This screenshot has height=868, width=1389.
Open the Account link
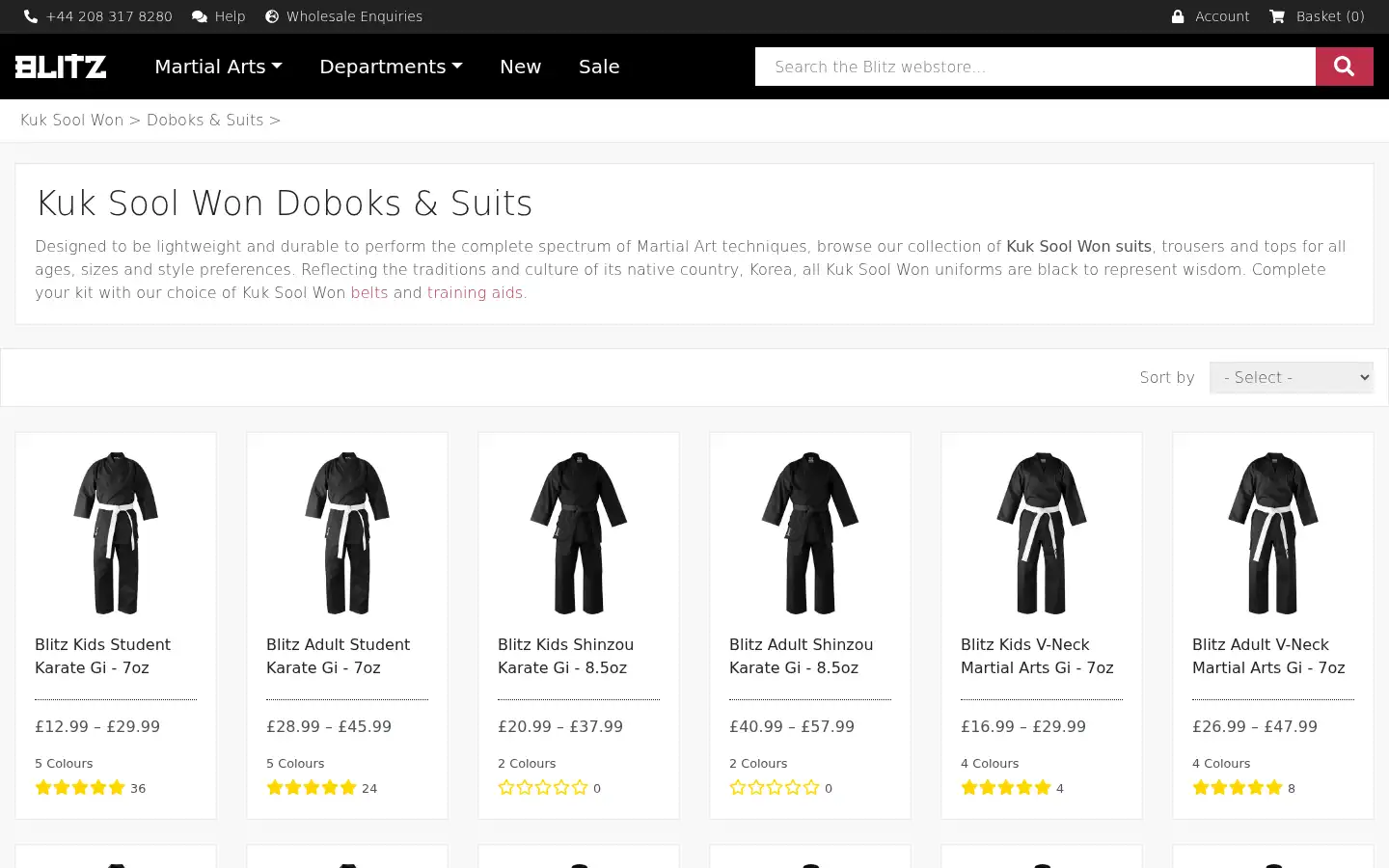pyautogui.click(x=1222, y=16)
